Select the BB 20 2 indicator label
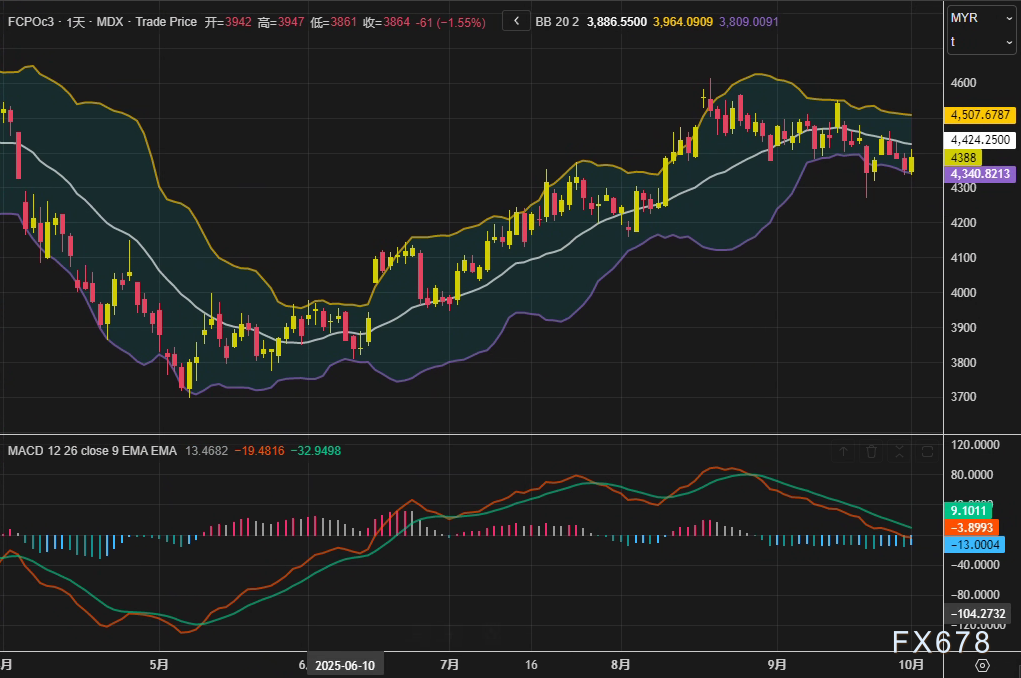1021x678 pixels. pyautogui.click(x=557, y=20)
